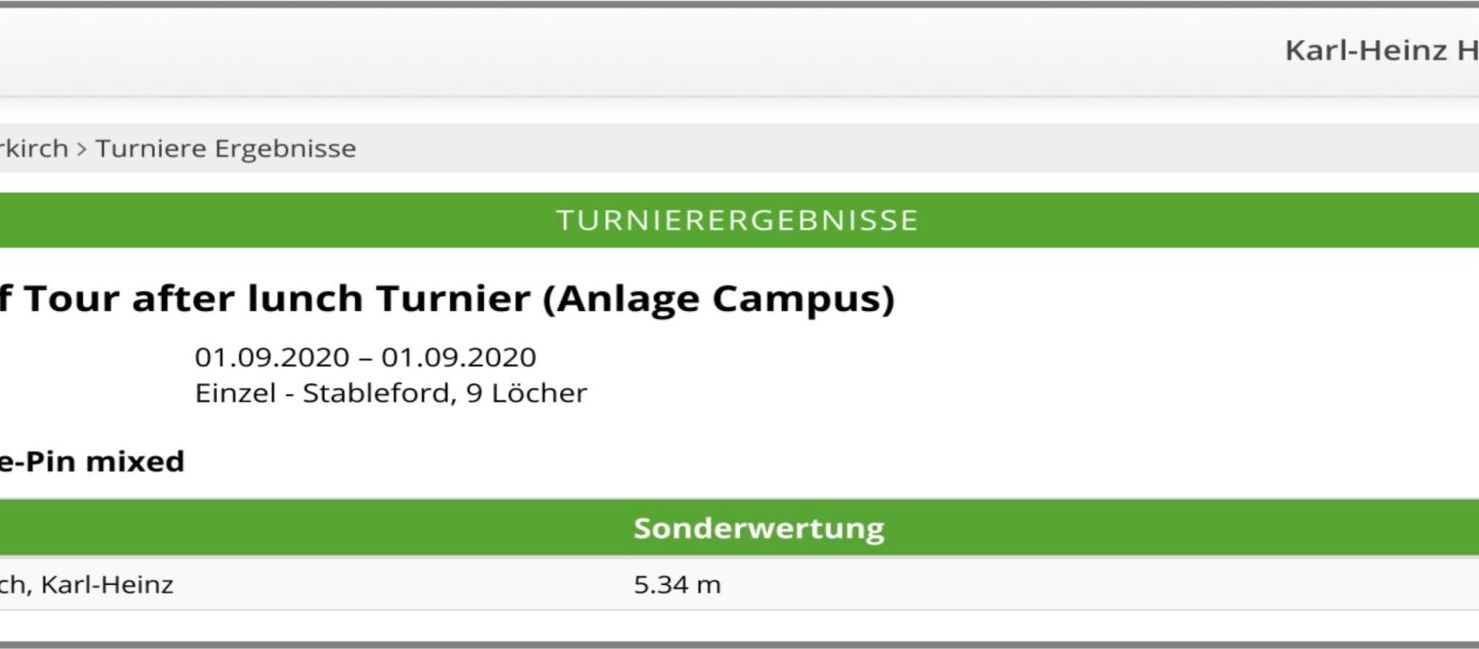Image resolution: width=1479 pixels, height=649 pixels.
Task: Click the green results table header row
Action: 738,526
